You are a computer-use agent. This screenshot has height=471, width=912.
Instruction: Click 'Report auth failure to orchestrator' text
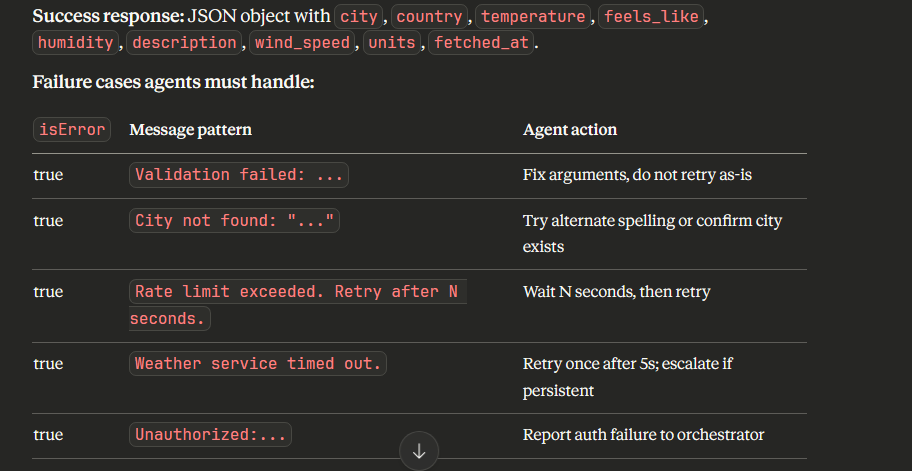[x=643, y=435]
